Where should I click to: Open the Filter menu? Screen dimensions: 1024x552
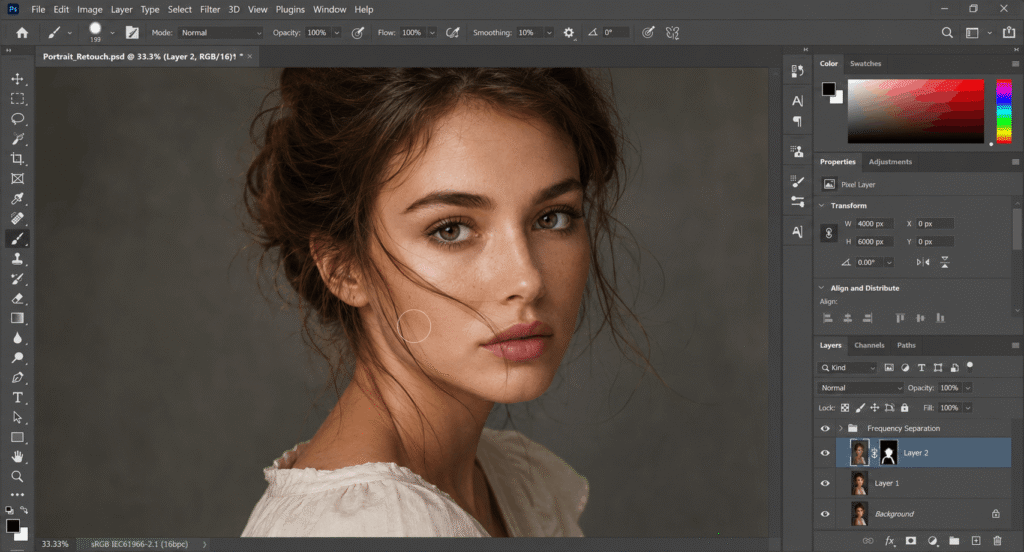click(210, 9)
